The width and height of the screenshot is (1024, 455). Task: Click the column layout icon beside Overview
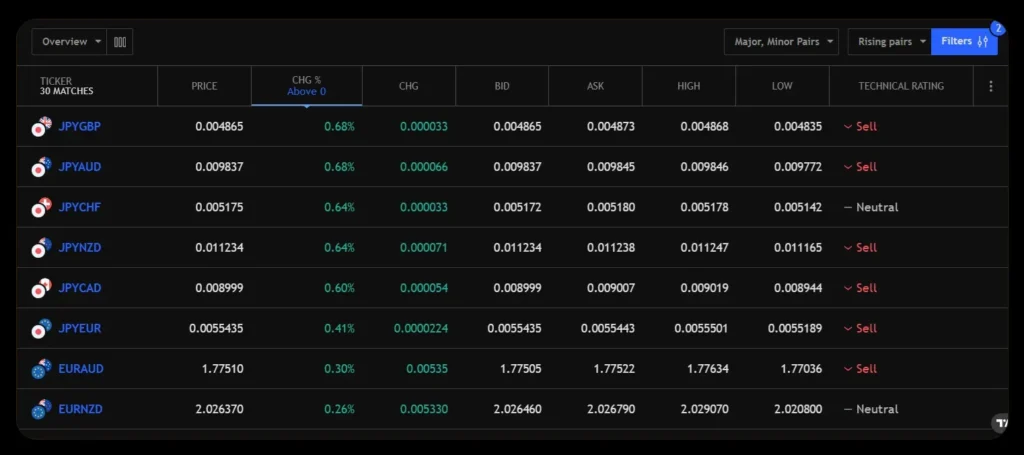click(x=120, y=42)
